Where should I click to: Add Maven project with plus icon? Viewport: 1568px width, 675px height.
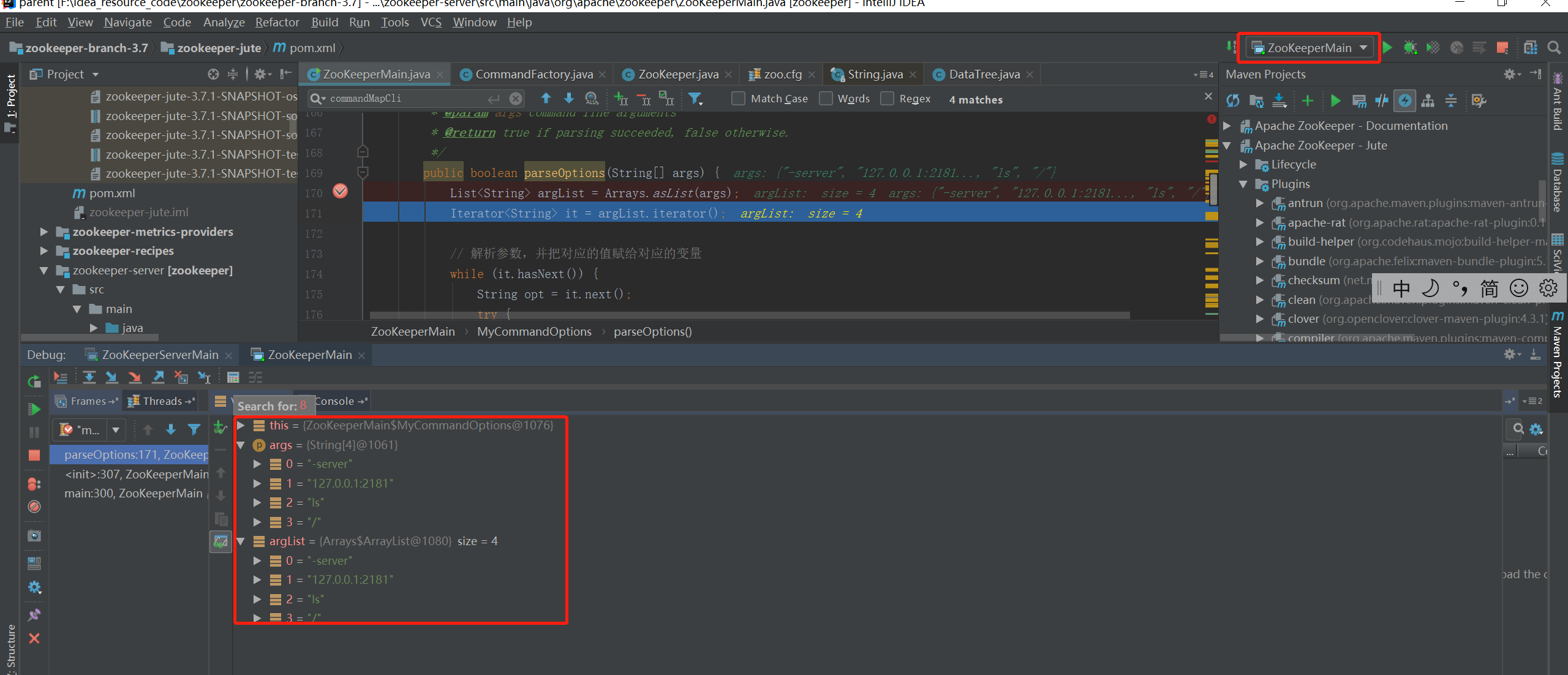pos(1308,100)
